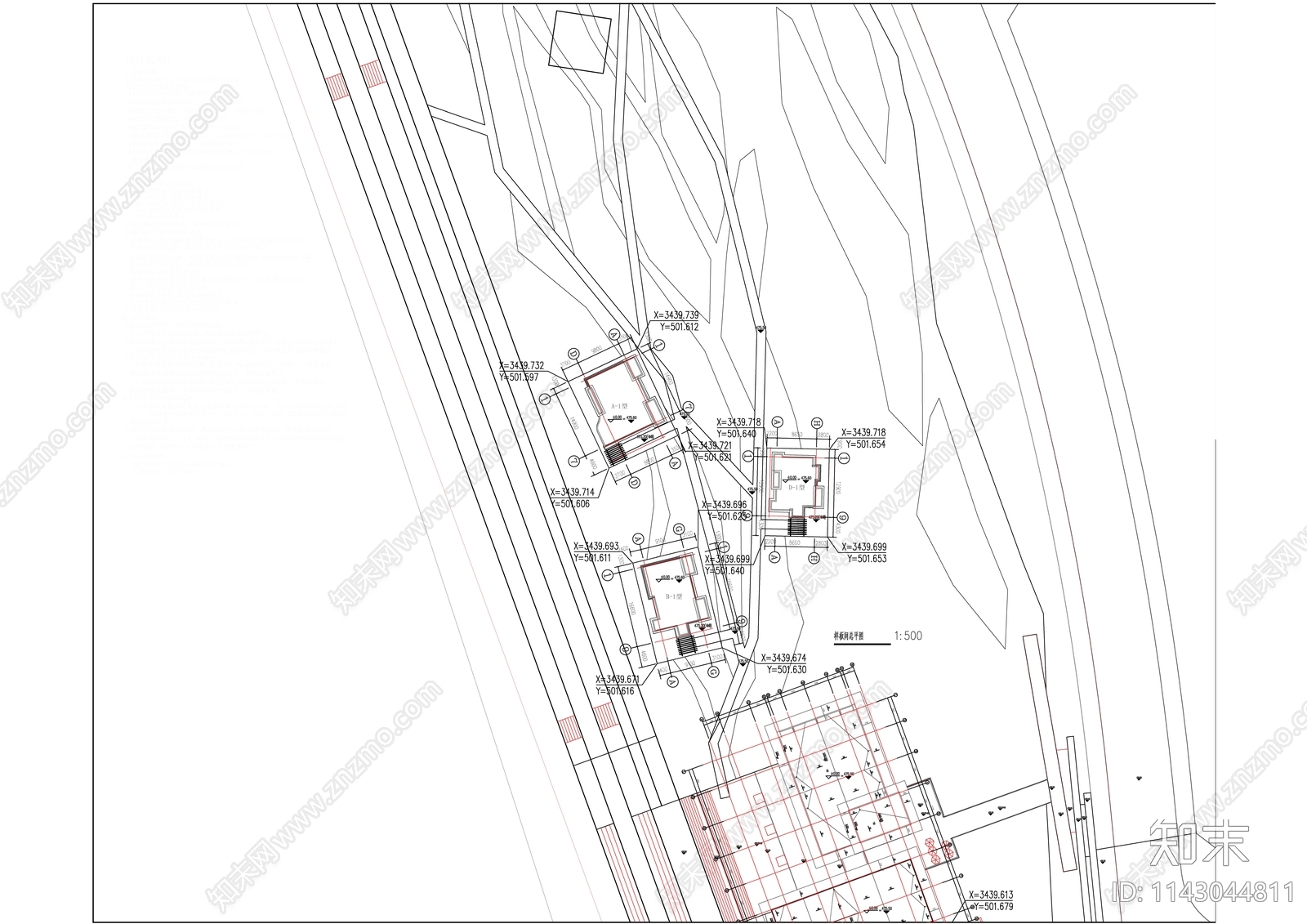The width and height of the screenshot is (1307, 924).
Task: Click the stair symbol of building B-1
Action: 686,646
